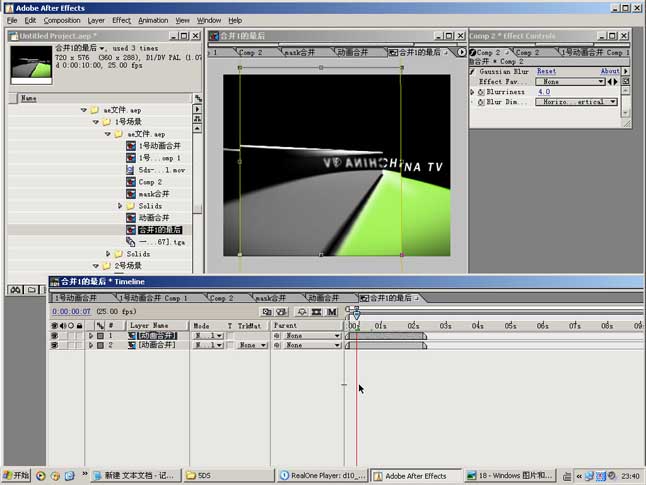
Task: Open the Layer menu
Action: 96,20
